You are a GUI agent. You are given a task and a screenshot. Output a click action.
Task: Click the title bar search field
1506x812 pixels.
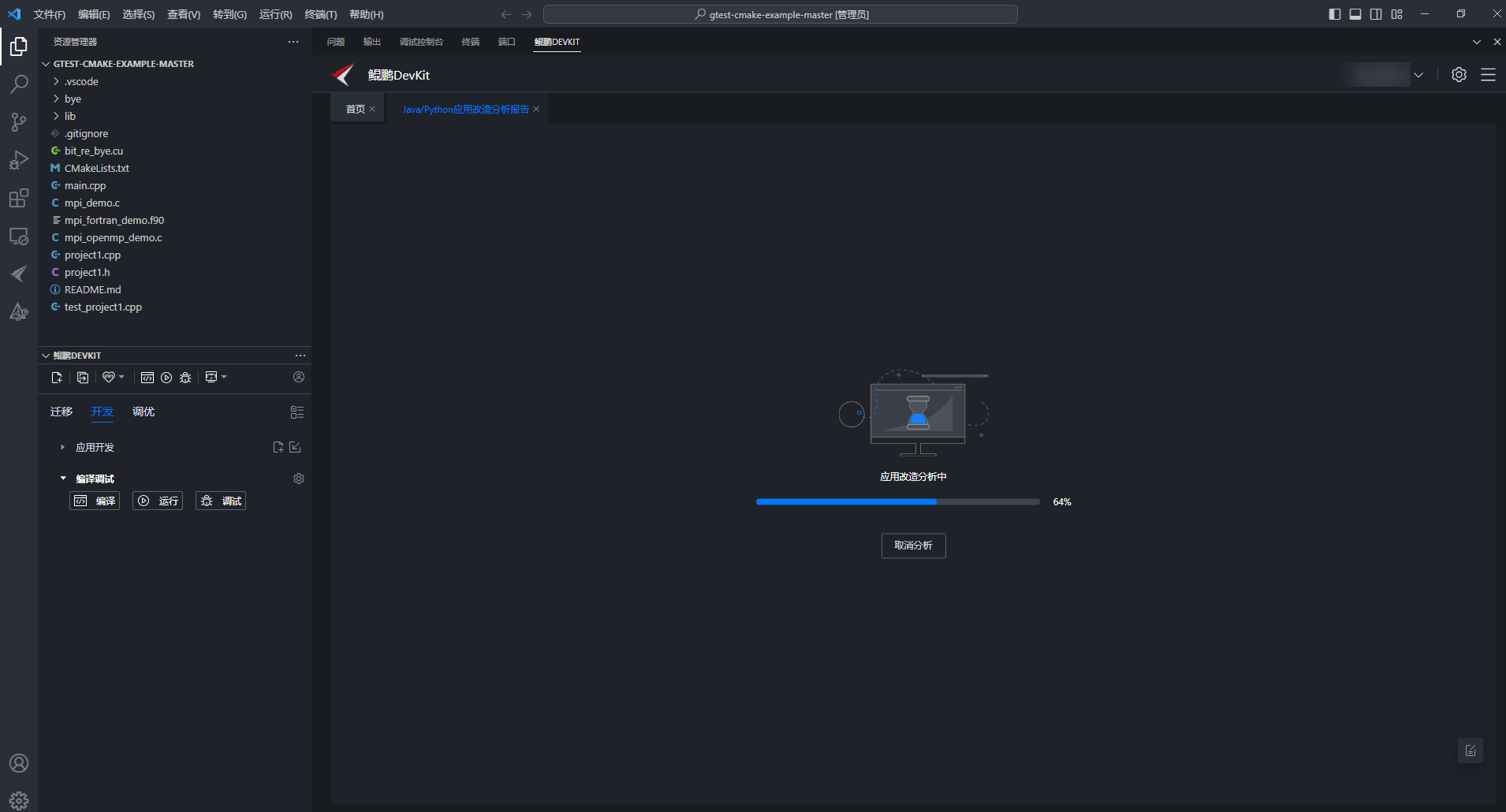click(x=781, y=14)
